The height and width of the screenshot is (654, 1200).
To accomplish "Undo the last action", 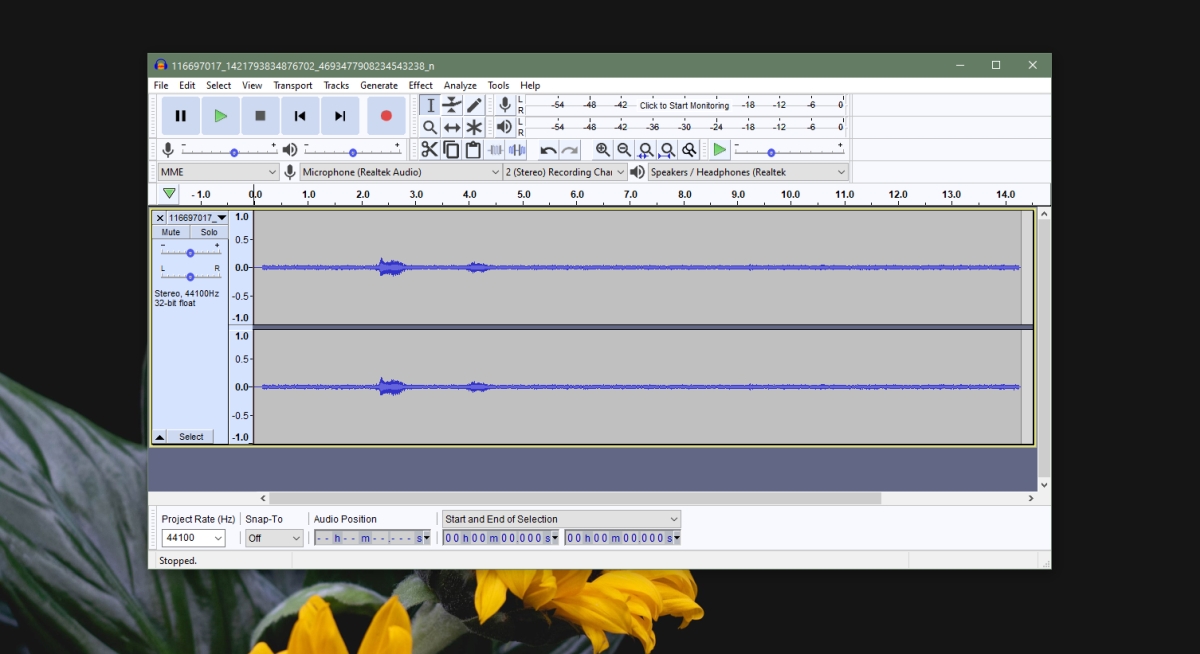I will (548, 150).
